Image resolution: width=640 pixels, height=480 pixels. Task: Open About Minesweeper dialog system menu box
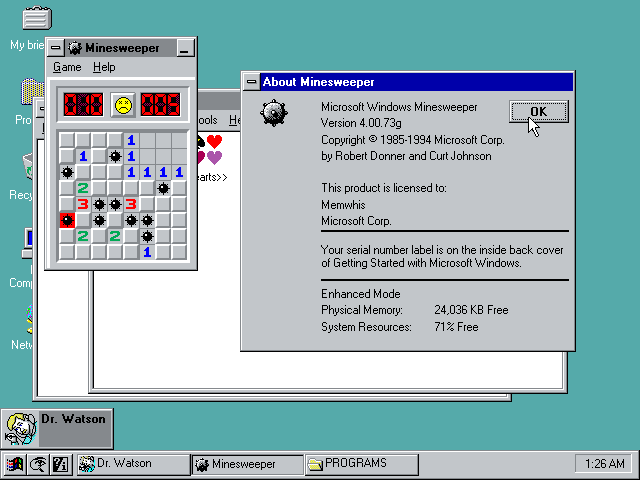(x=252, y=82)
